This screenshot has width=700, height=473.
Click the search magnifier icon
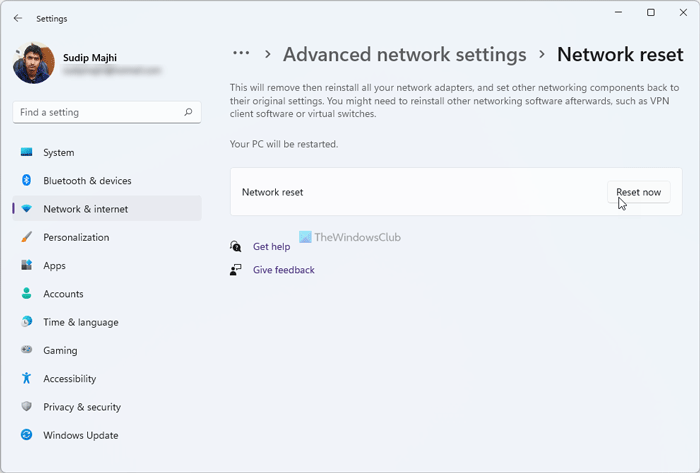188,113
